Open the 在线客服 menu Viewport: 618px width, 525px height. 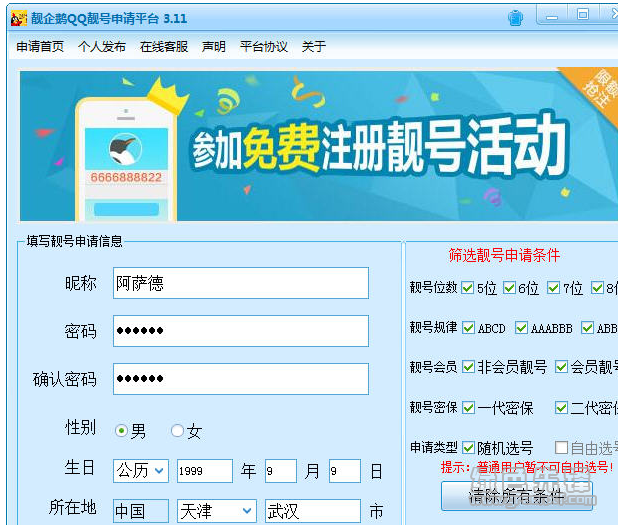coord(164,47)
